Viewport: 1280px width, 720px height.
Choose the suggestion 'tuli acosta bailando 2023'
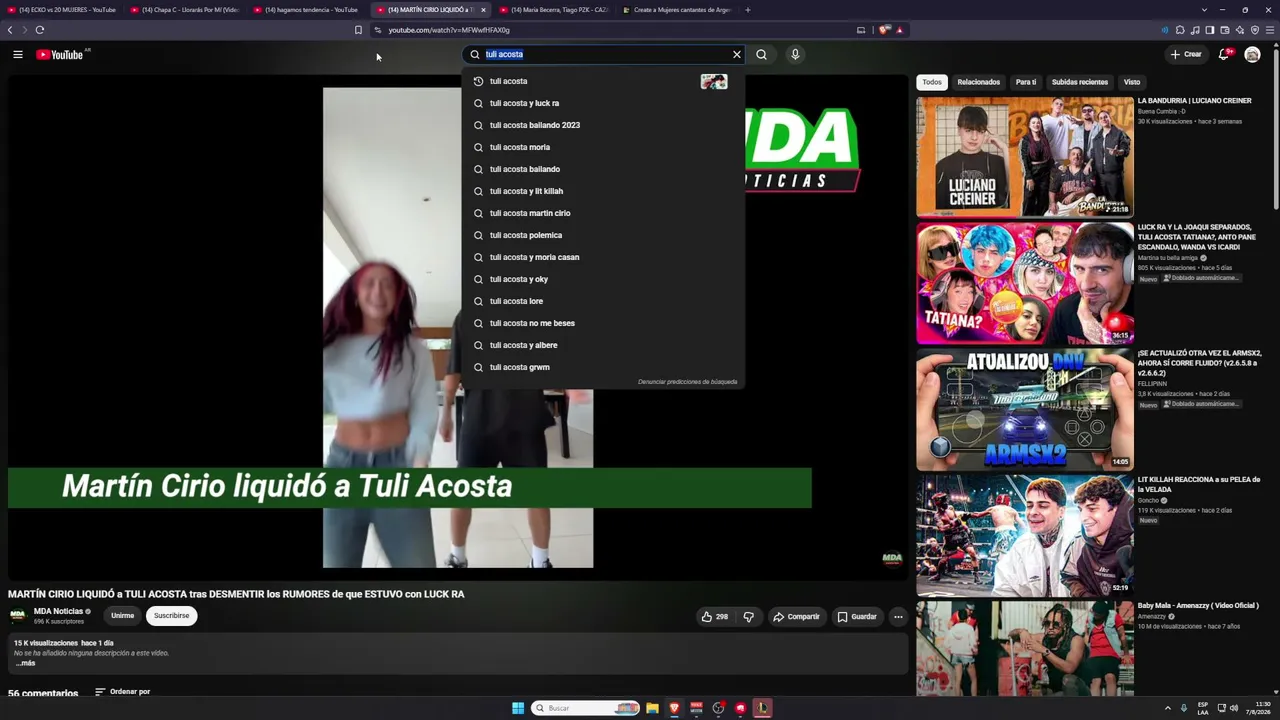click(603, 125)
